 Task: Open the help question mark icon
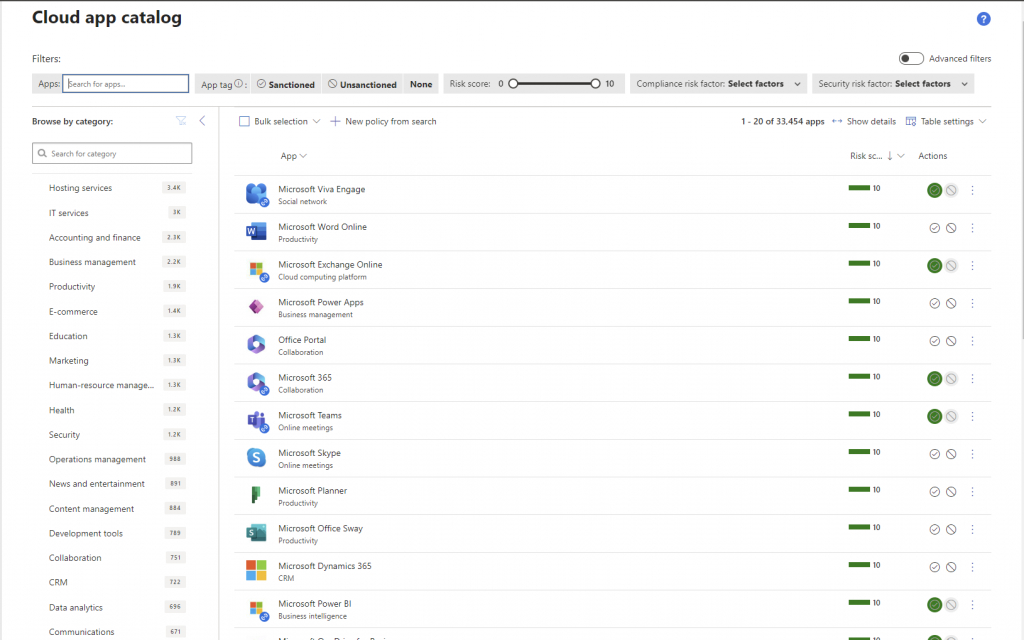pos(984,19)
